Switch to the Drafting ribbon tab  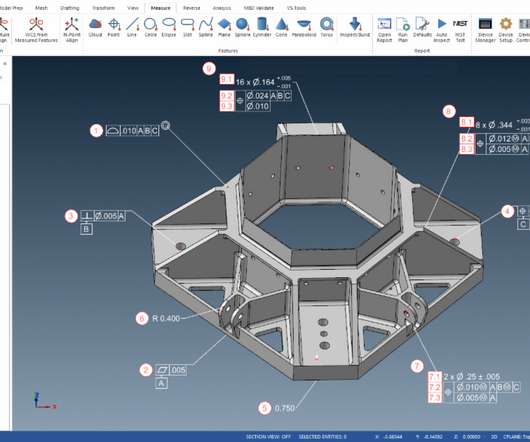coord(70,8)
